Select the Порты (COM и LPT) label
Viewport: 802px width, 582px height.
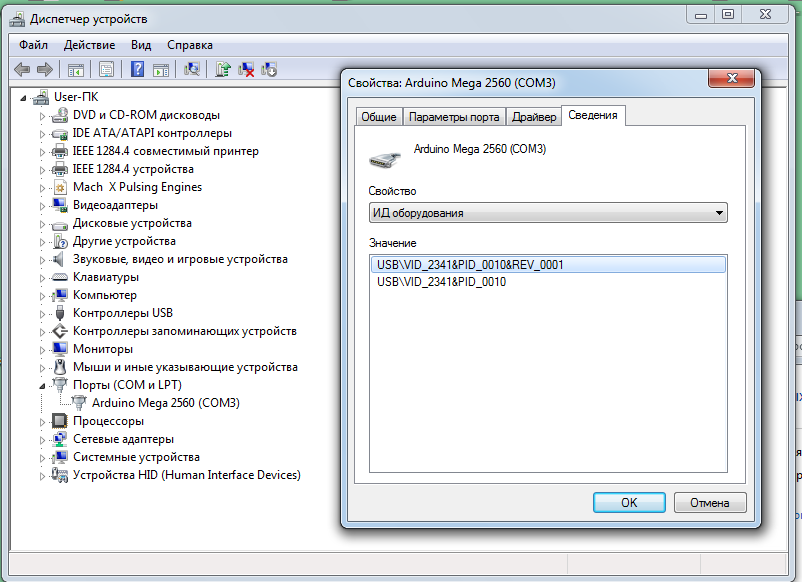(x=127, y=385)
